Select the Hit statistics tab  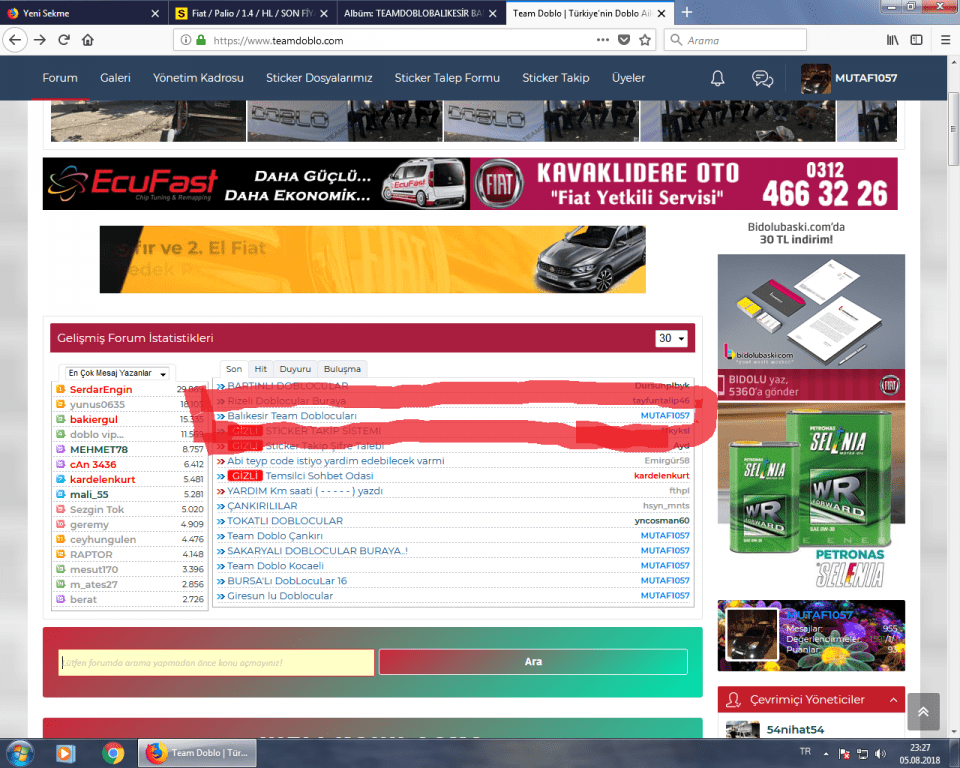260,369
